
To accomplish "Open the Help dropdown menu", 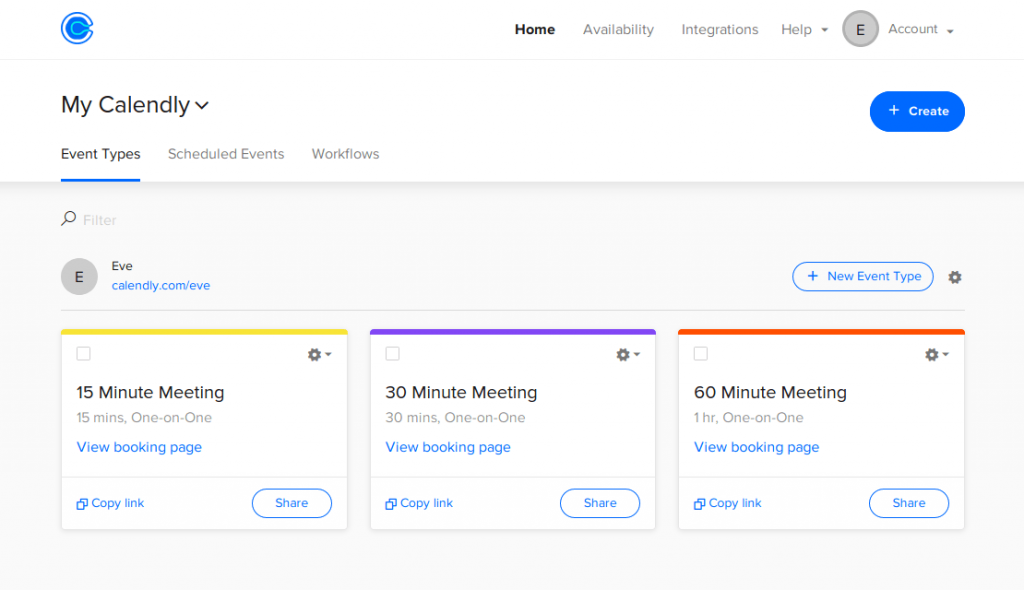I will coord(805,29).
